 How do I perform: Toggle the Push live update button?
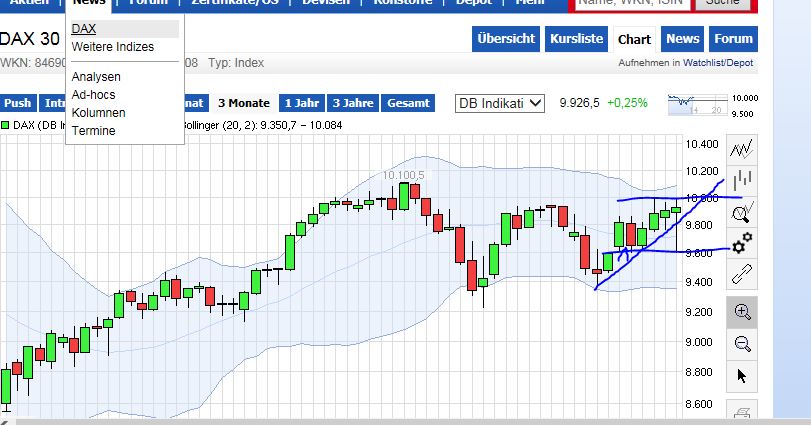click(18, 103)
